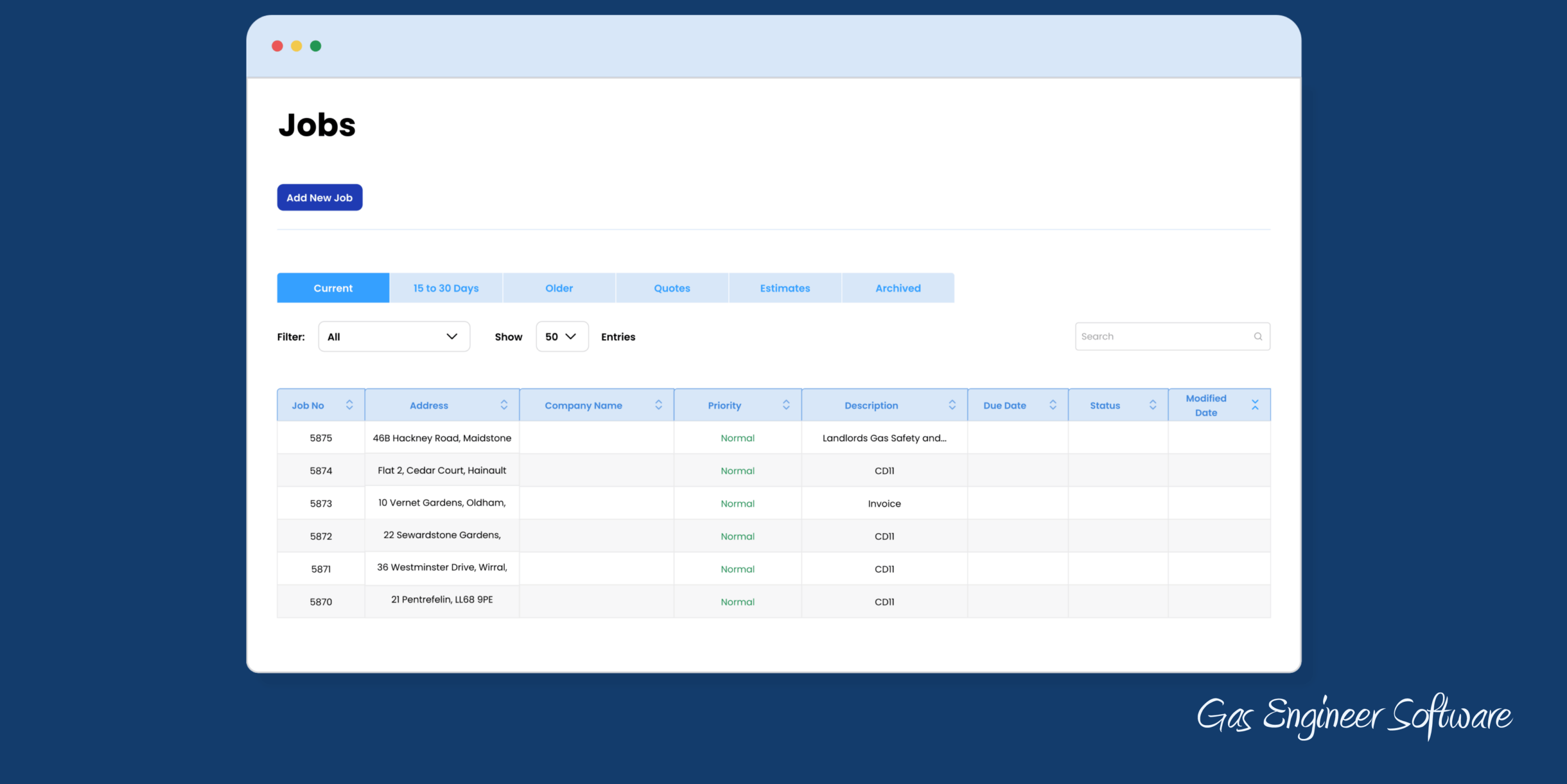Viewport: 1567px width, 784px height.
Task: Sort table by Due Date icon
Action: coord(1052,405)
